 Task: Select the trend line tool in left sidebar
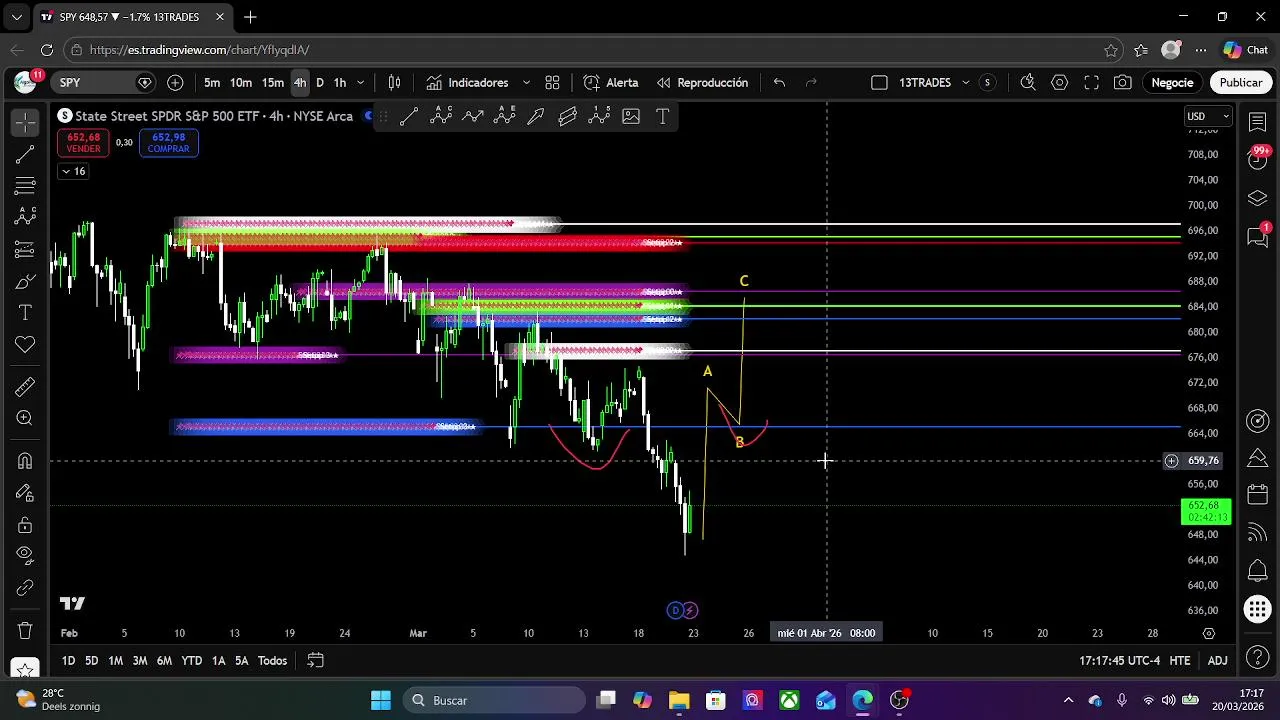tap(25, 154)
